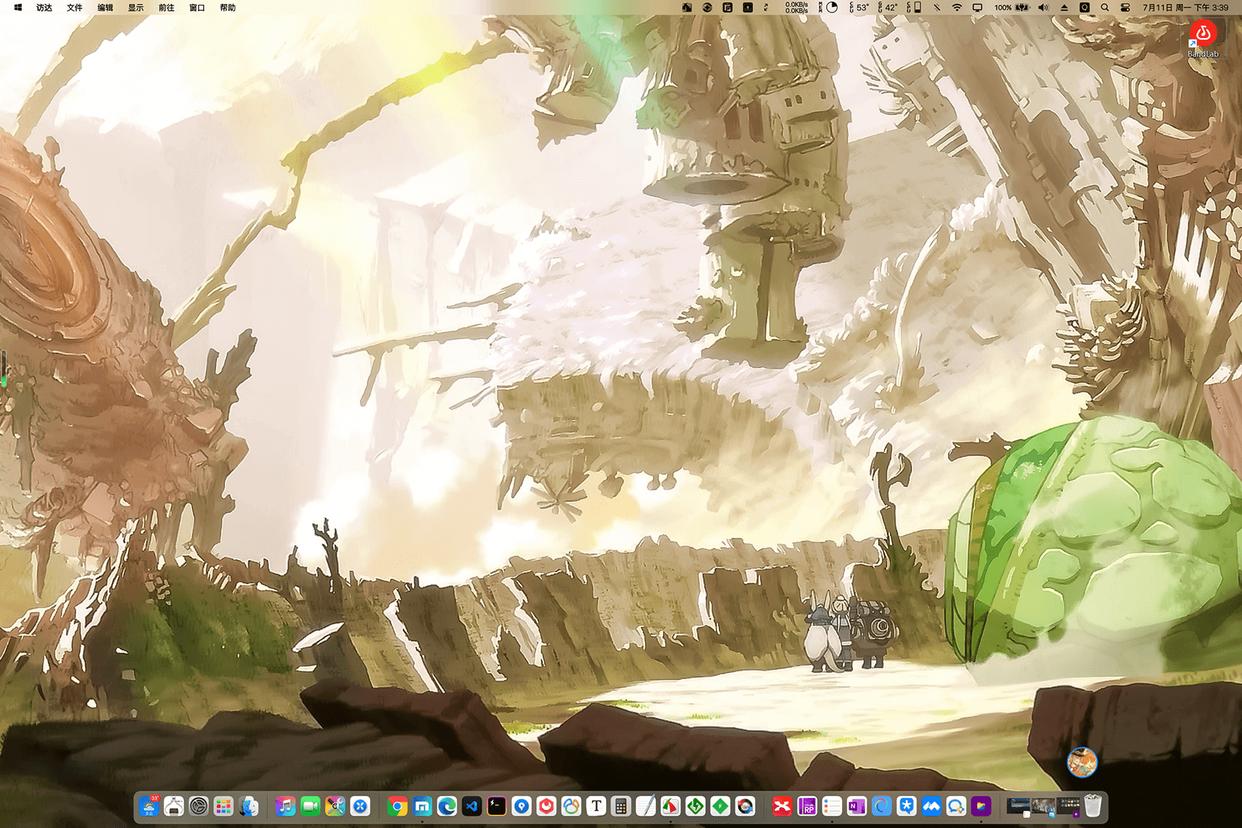Open the volume control in menu bar

pyautogui.click(x=1043, y=7)
